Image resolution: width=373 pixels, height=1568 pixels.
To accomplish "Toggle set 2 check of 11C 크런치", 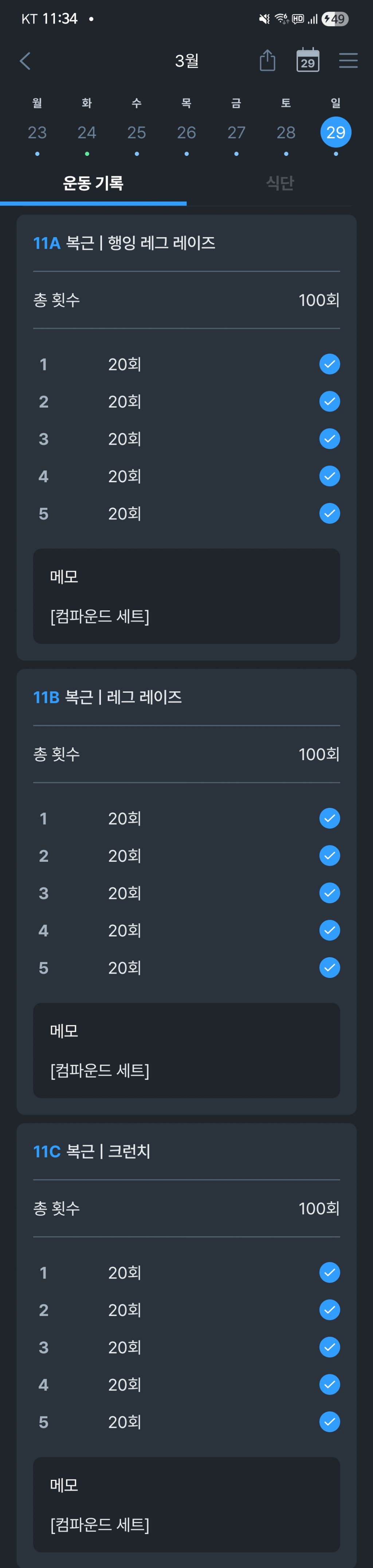I will click(x=329, y=1310).
